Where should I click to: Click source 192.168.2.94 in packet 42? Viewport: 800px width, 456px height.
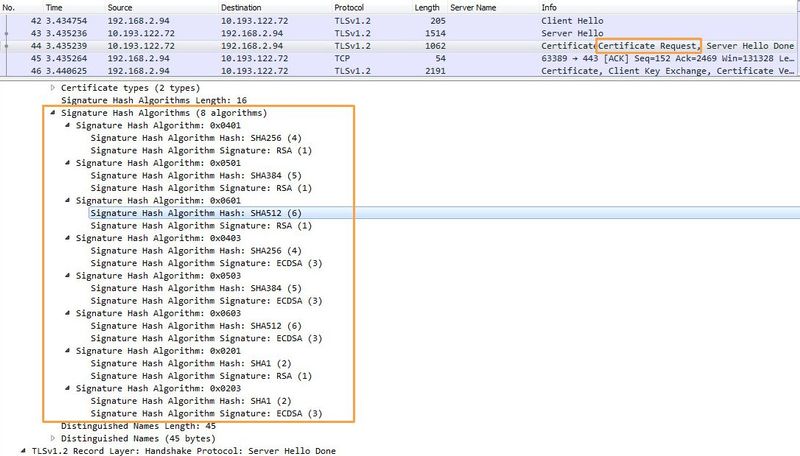pyautogui.click(x=138, y=21)
